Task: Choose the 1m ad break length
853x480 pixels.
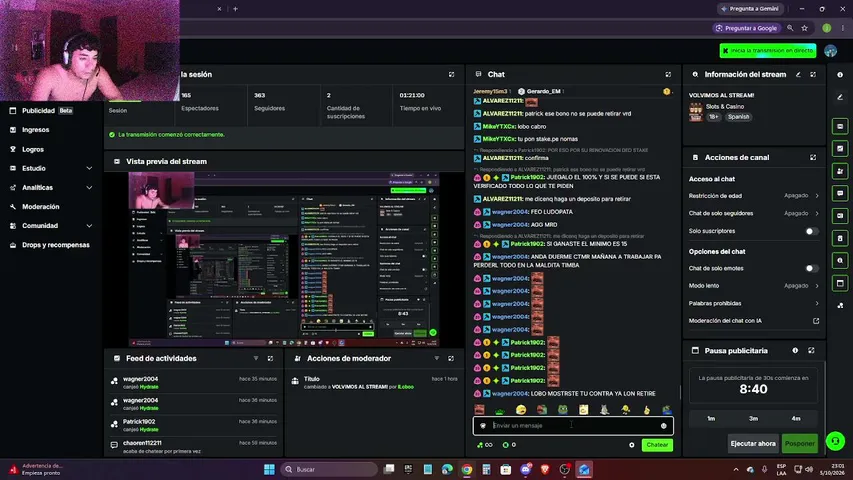Action: click(x=711, y=419)
